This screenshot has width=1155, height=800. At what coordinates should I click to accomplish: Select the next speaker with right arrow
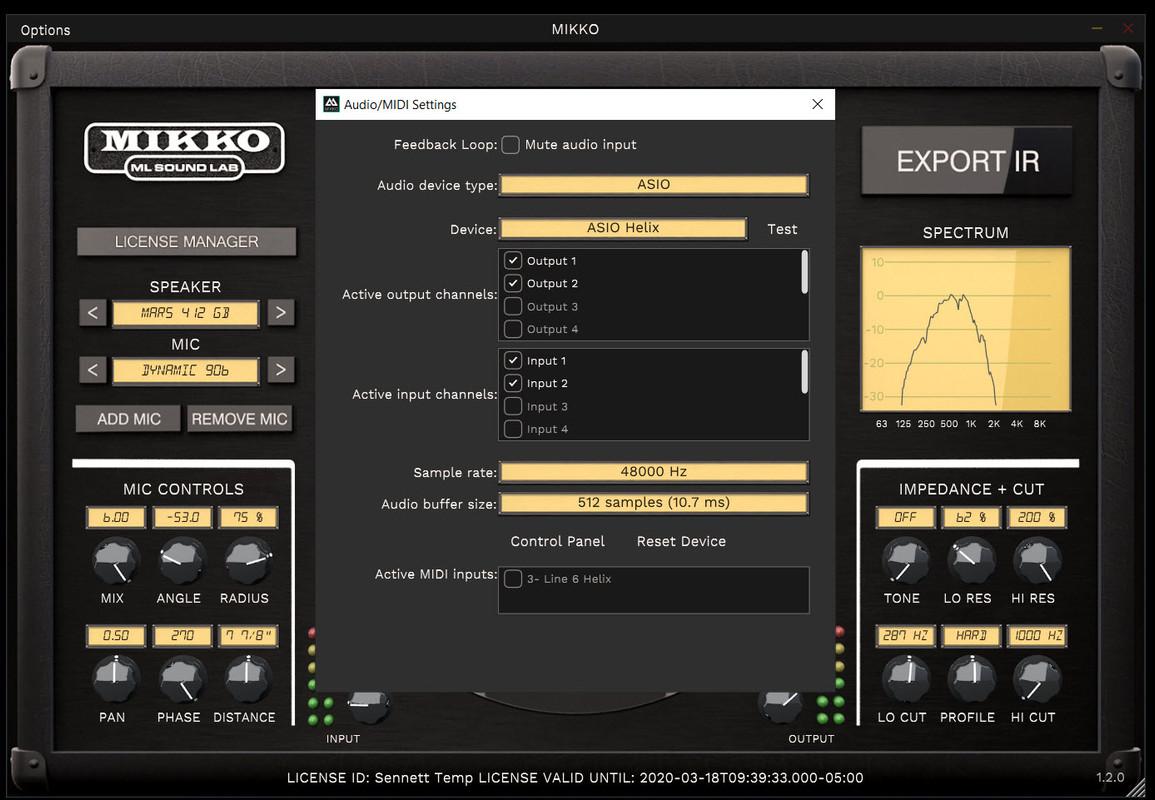click(281, 312)
